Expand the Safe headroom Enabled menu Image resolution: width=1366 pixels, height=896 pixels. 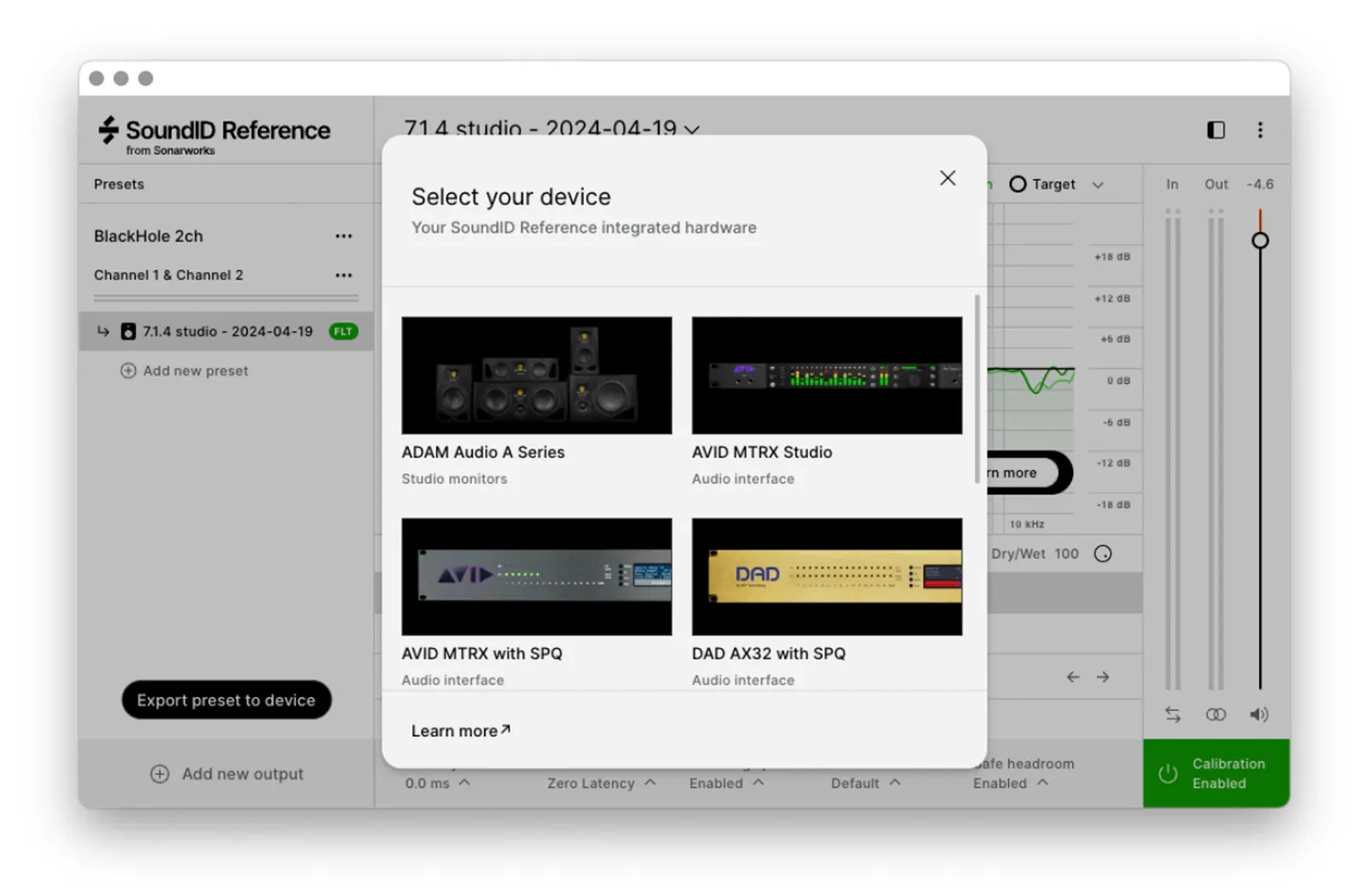(1011, 783)
